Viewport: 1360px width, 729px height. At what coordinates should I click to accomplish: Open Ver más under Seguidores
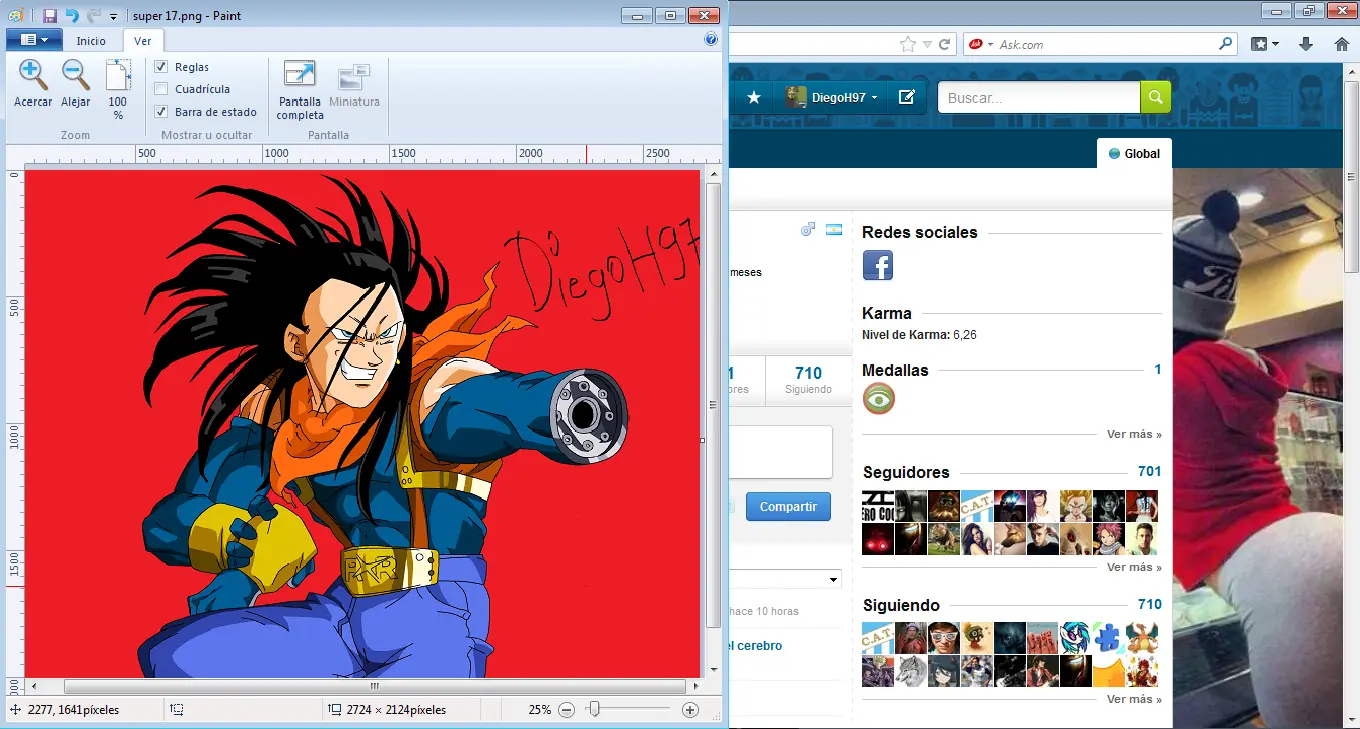(1134, 568)
